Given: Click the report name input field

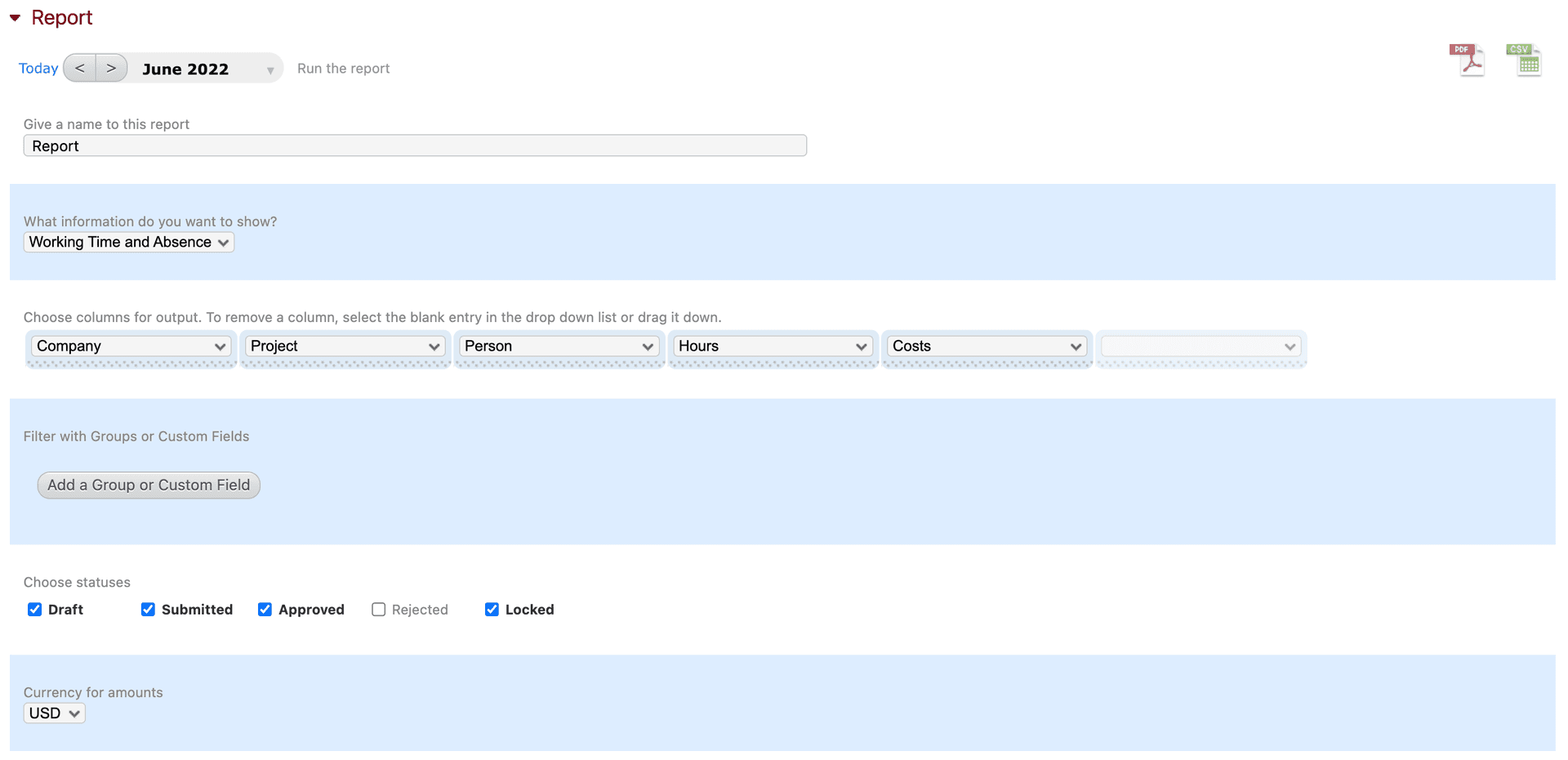Looking at the screenshot, I should pyautogui.click(x=415, y=146).
